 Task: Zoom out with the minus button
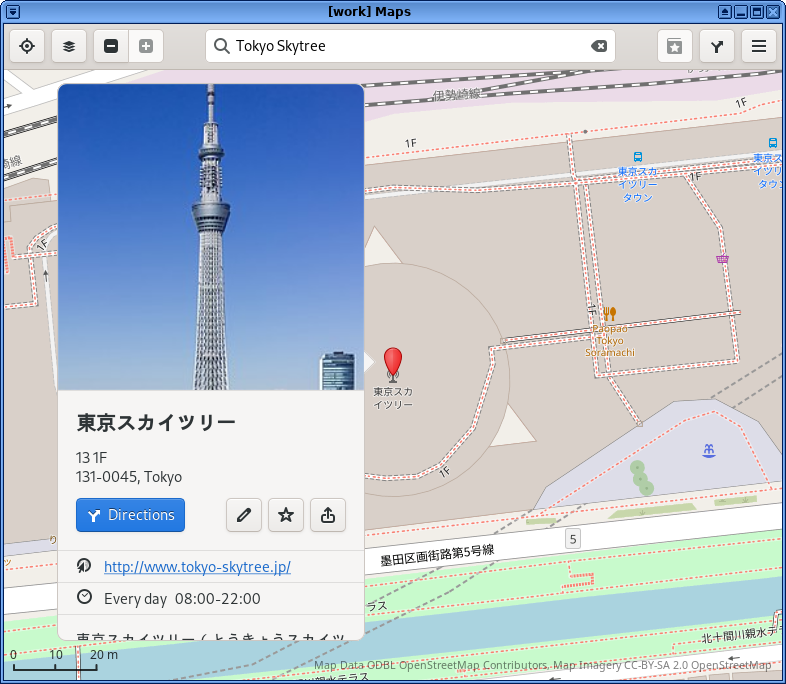click(111, 46)
